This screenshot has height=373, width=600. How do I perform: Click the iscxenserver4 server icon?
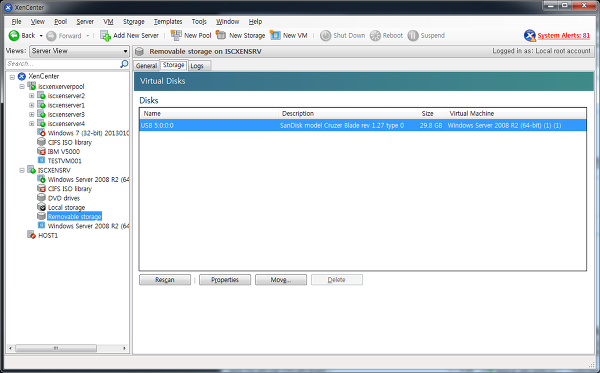point(41,124)
